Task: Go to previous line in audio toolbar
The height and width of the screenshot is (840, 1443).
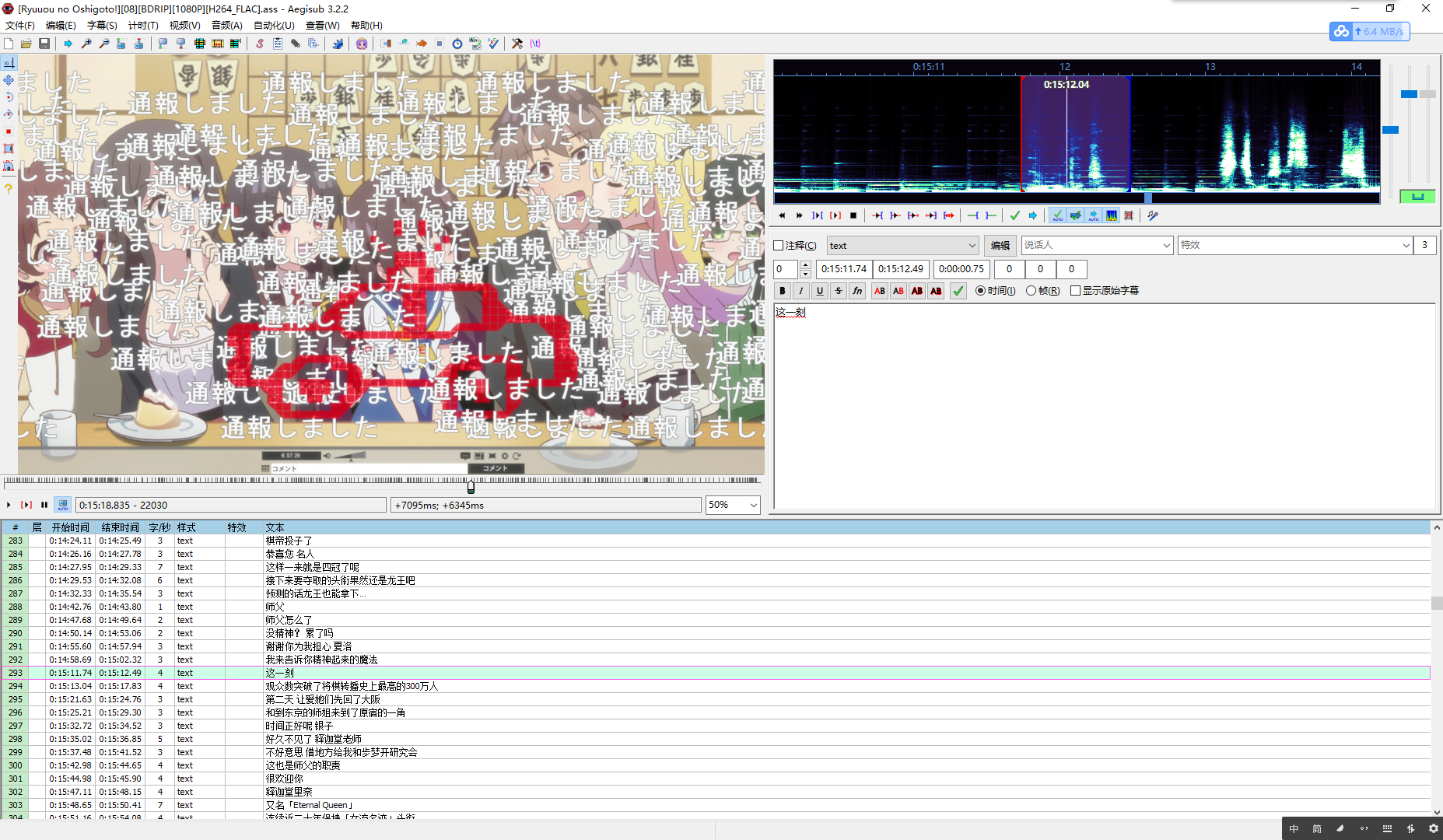Action: tap(782, 215)
